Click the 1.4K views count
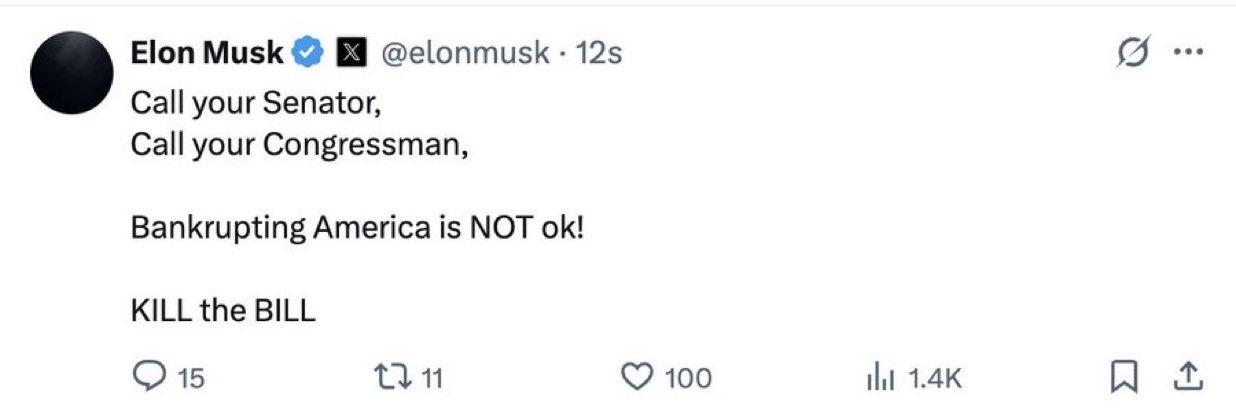 point(934,378)
